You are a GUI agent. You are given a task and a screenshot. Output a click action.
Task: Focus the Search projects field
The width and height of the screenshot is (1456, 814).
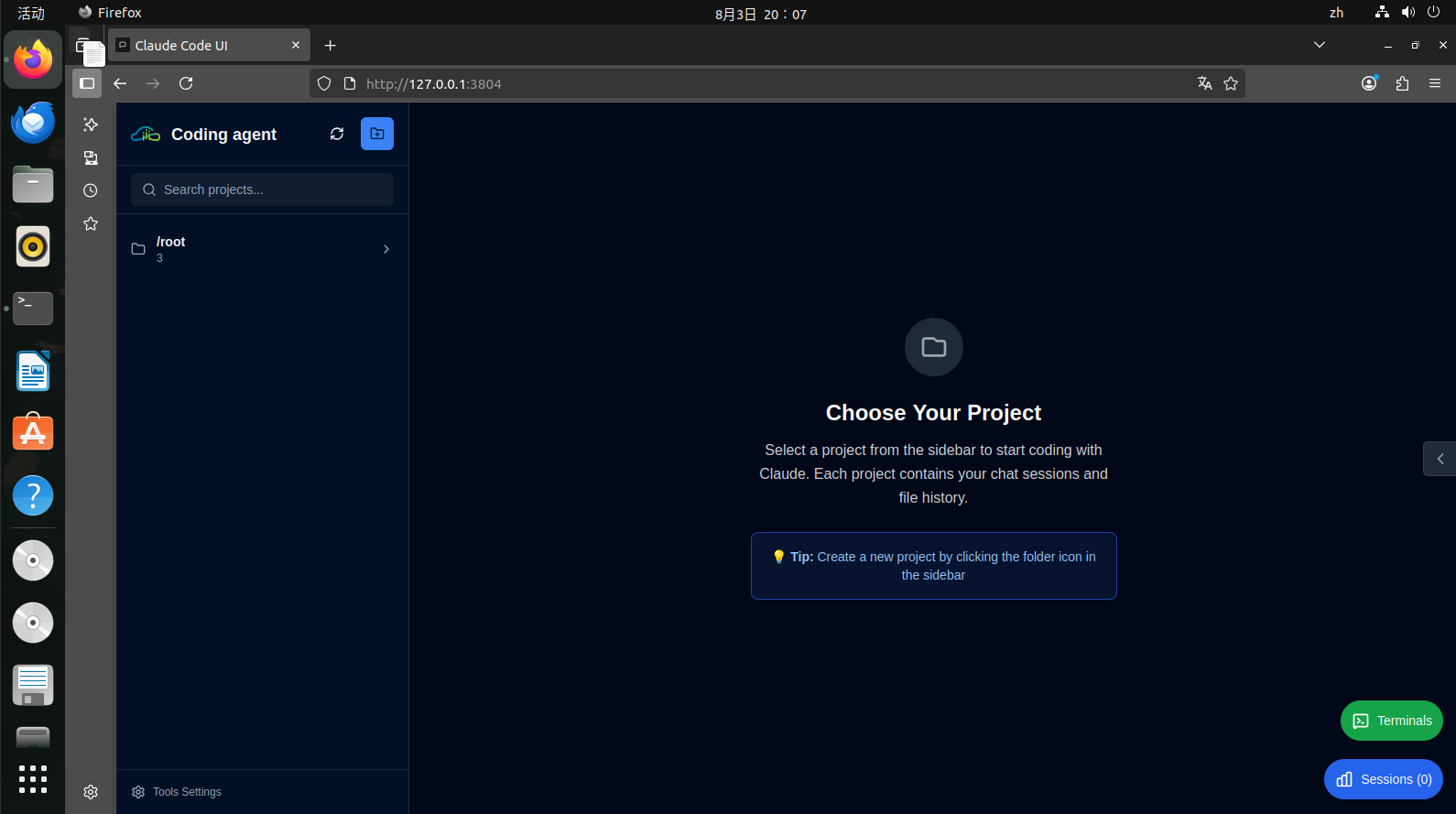pos(262,190)
